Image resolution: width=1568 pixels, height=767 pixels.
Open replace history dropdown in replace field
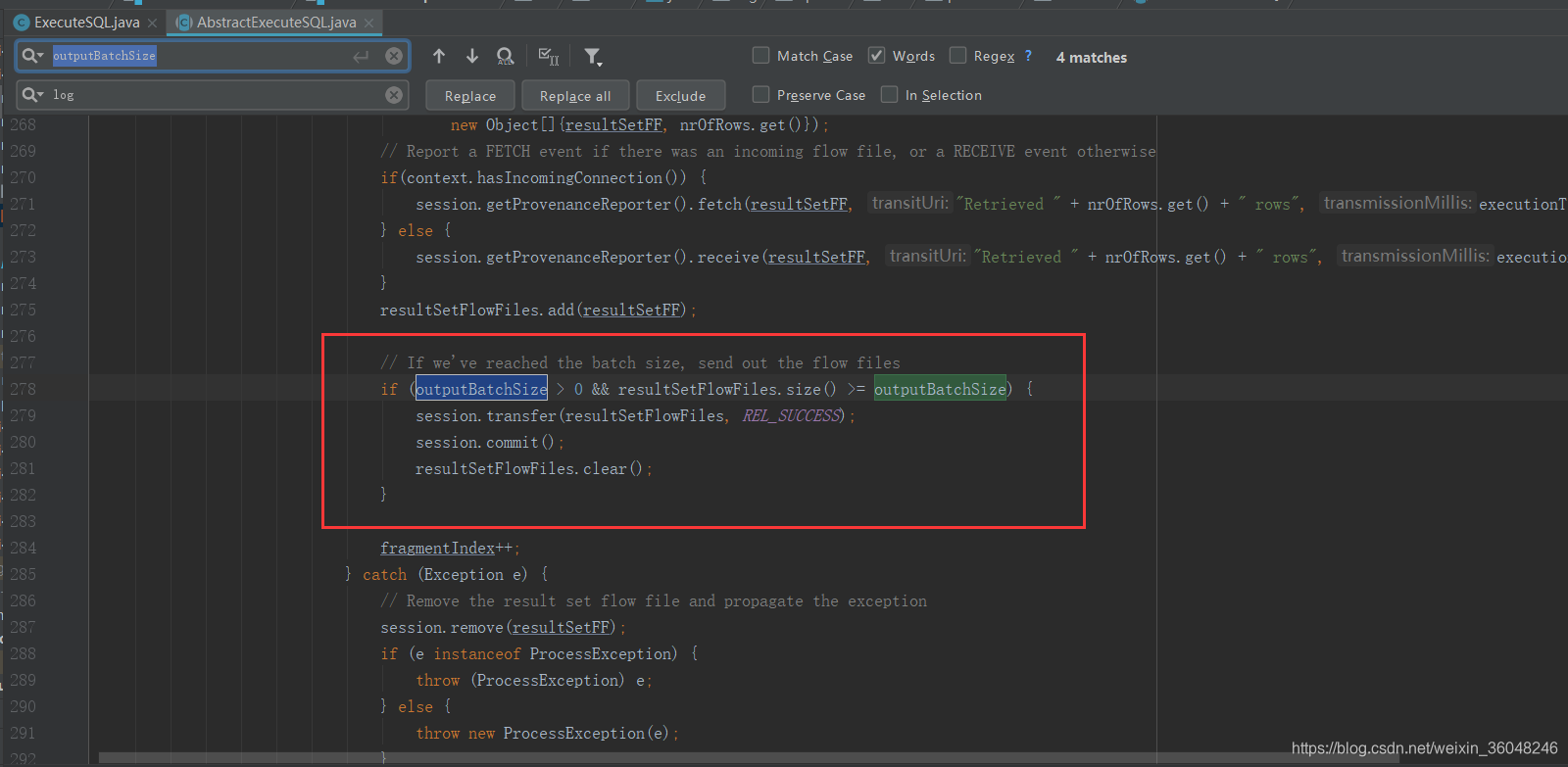pyautogui.click(x=33, y=95)
